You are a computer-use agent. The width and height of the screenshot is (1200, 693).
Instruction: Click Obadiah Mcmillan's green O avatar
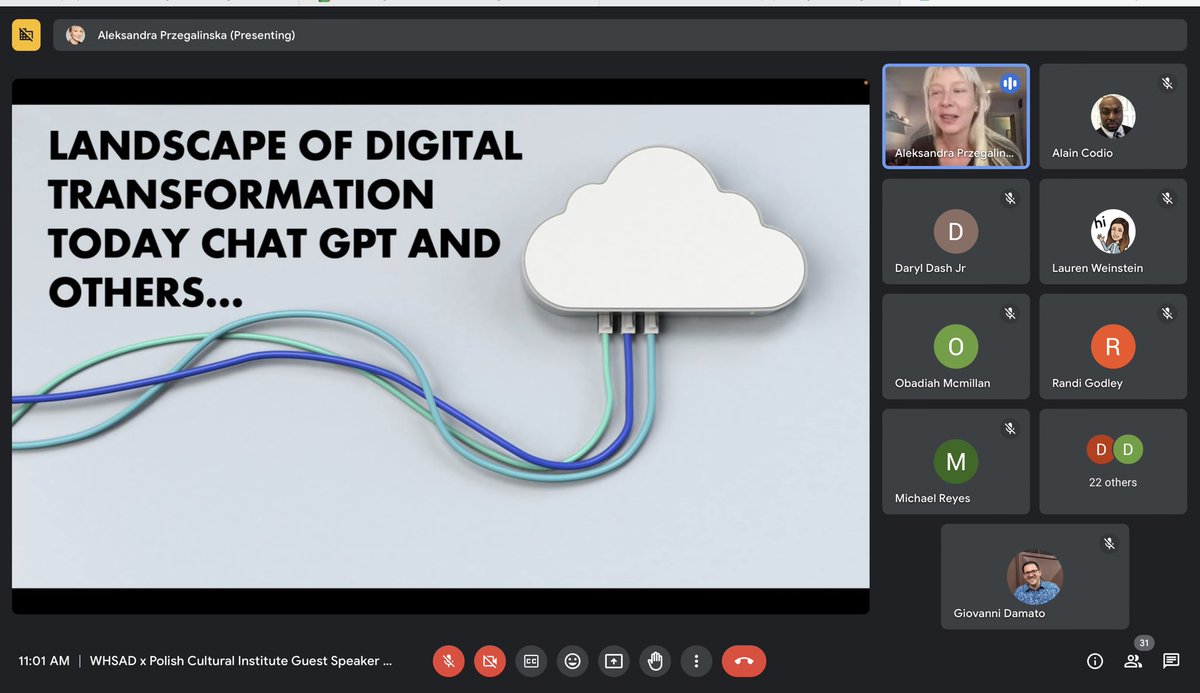(x=956, y=346)
